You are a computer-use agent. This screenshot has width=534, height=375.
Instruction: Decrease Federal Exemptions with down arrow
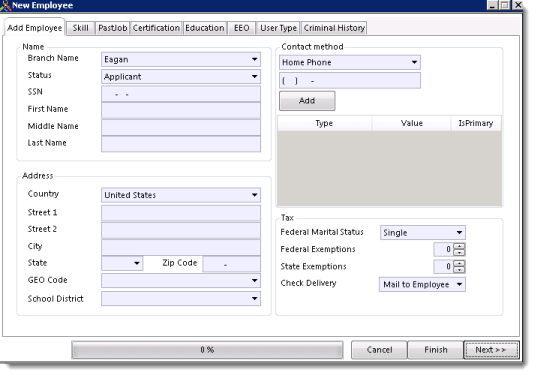(459, 253)
